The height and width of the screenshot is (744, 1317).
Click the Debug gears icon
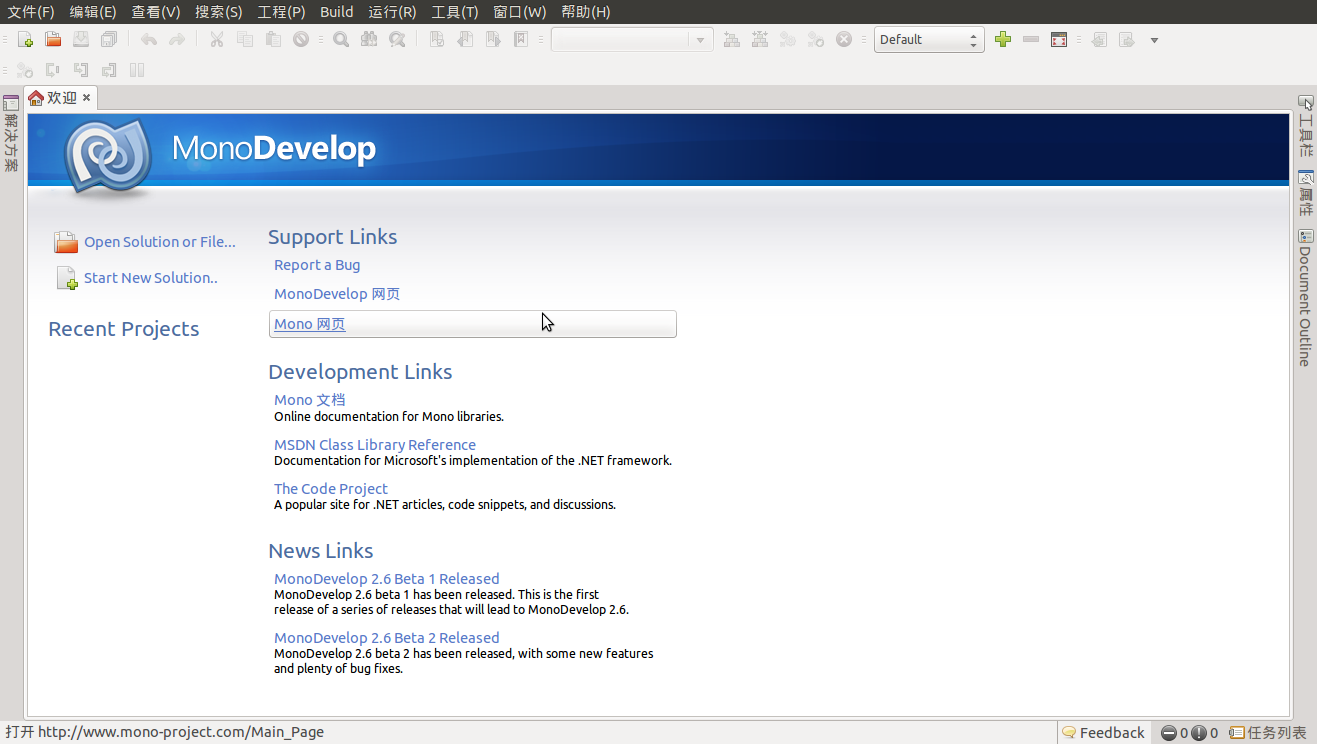[816, 40]
